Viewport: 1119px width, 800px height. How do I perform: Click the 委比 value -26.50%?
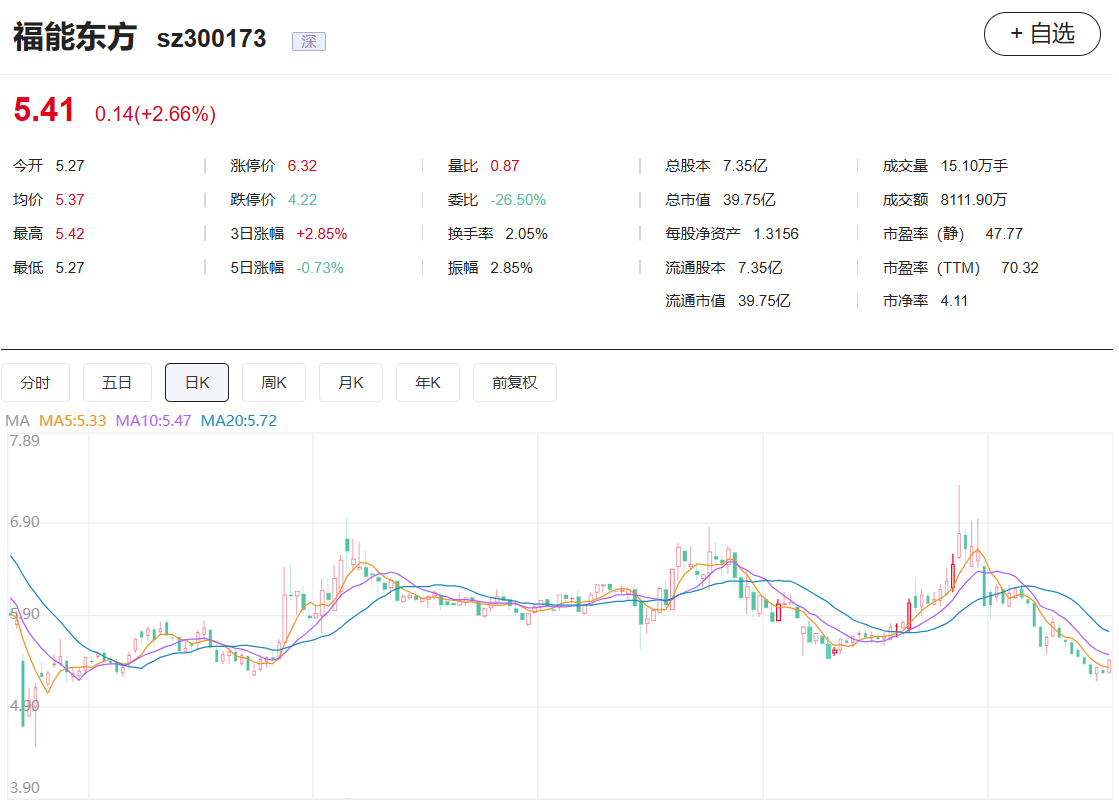[x=518, y=200]
